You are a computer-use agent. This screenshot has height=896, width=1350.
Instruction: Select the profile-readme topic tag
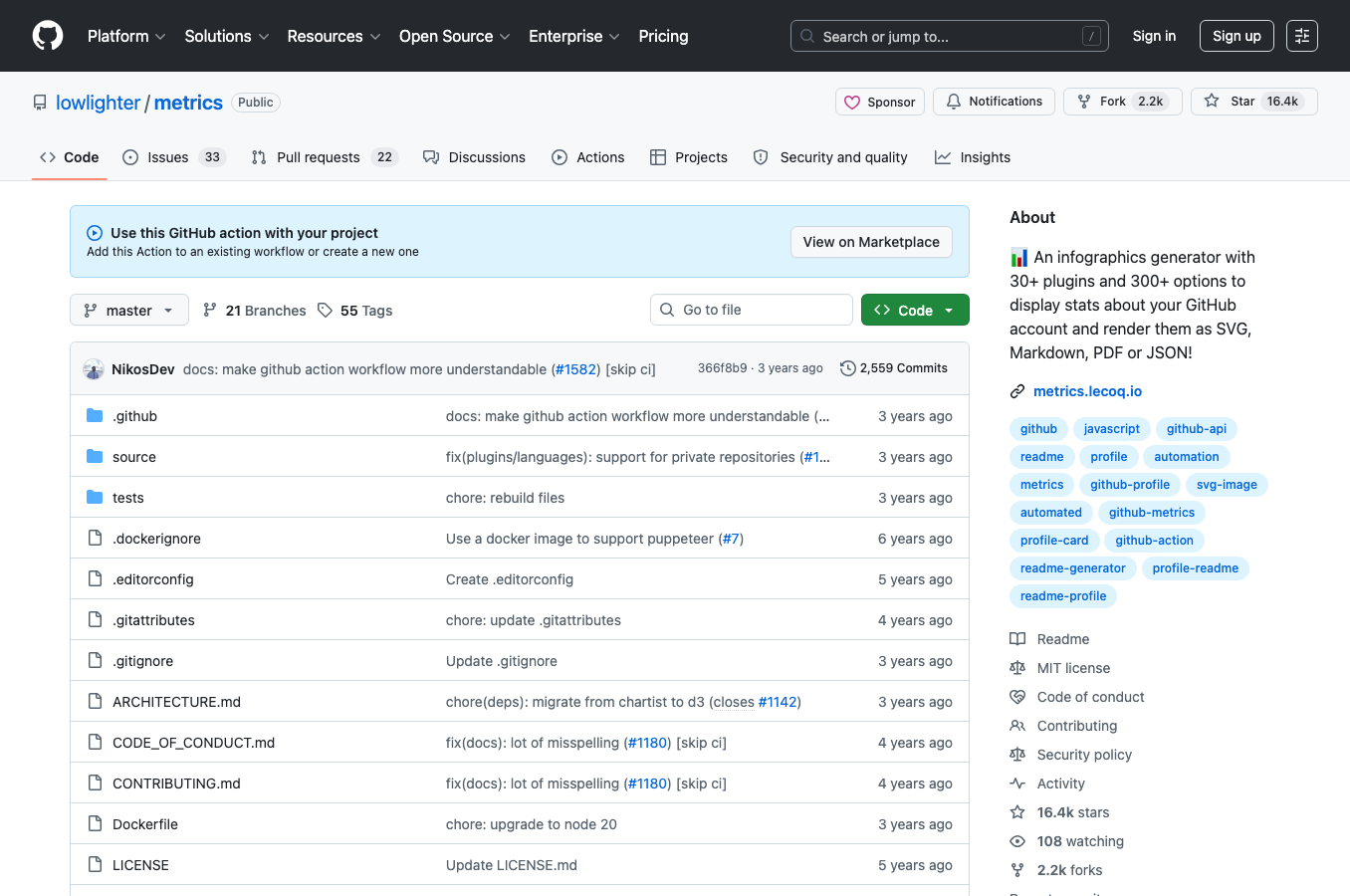[x=1195, y=568]
